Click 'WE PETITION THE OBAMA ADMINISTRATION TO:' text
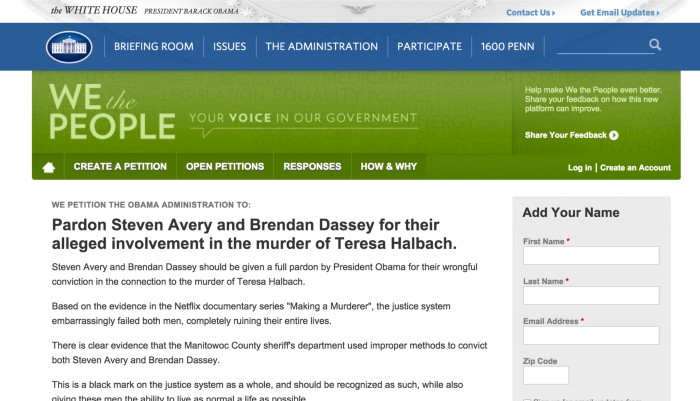 (x=151, y=205)
